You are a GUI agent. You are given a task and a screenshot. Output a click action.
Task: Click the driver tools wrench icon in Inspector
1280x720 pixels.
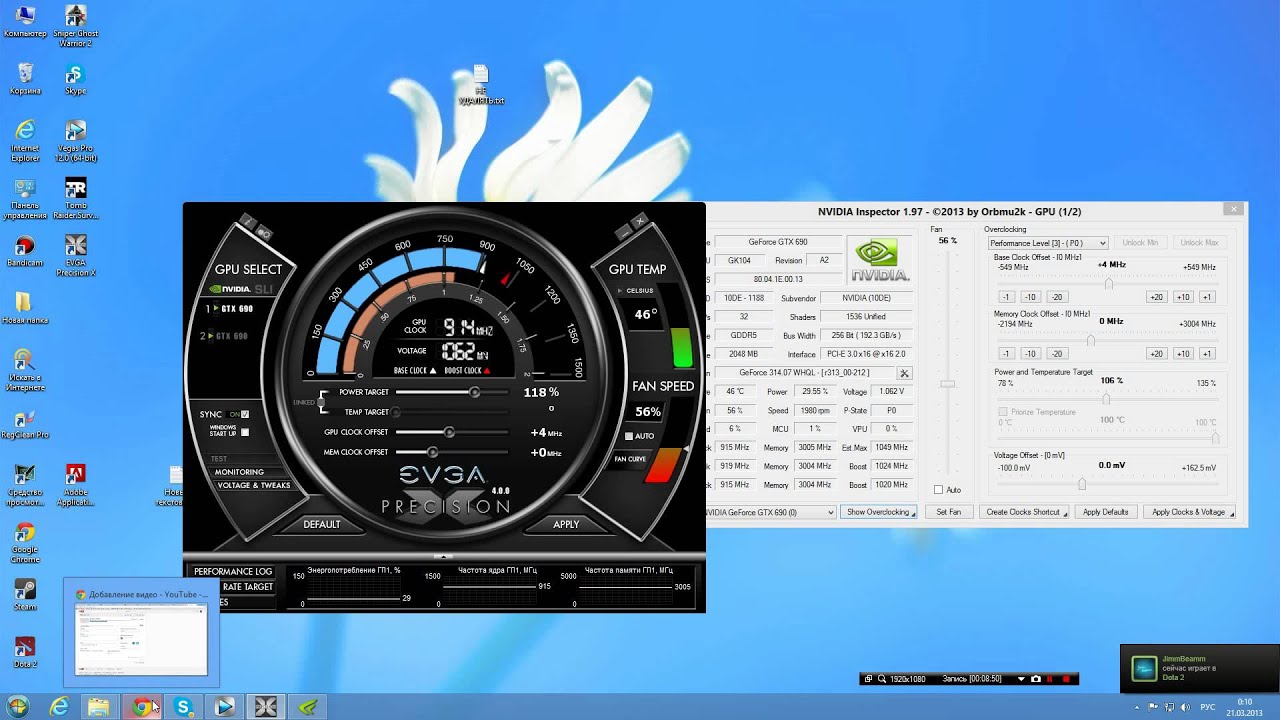pyautogui.click(x=904, y=373)
